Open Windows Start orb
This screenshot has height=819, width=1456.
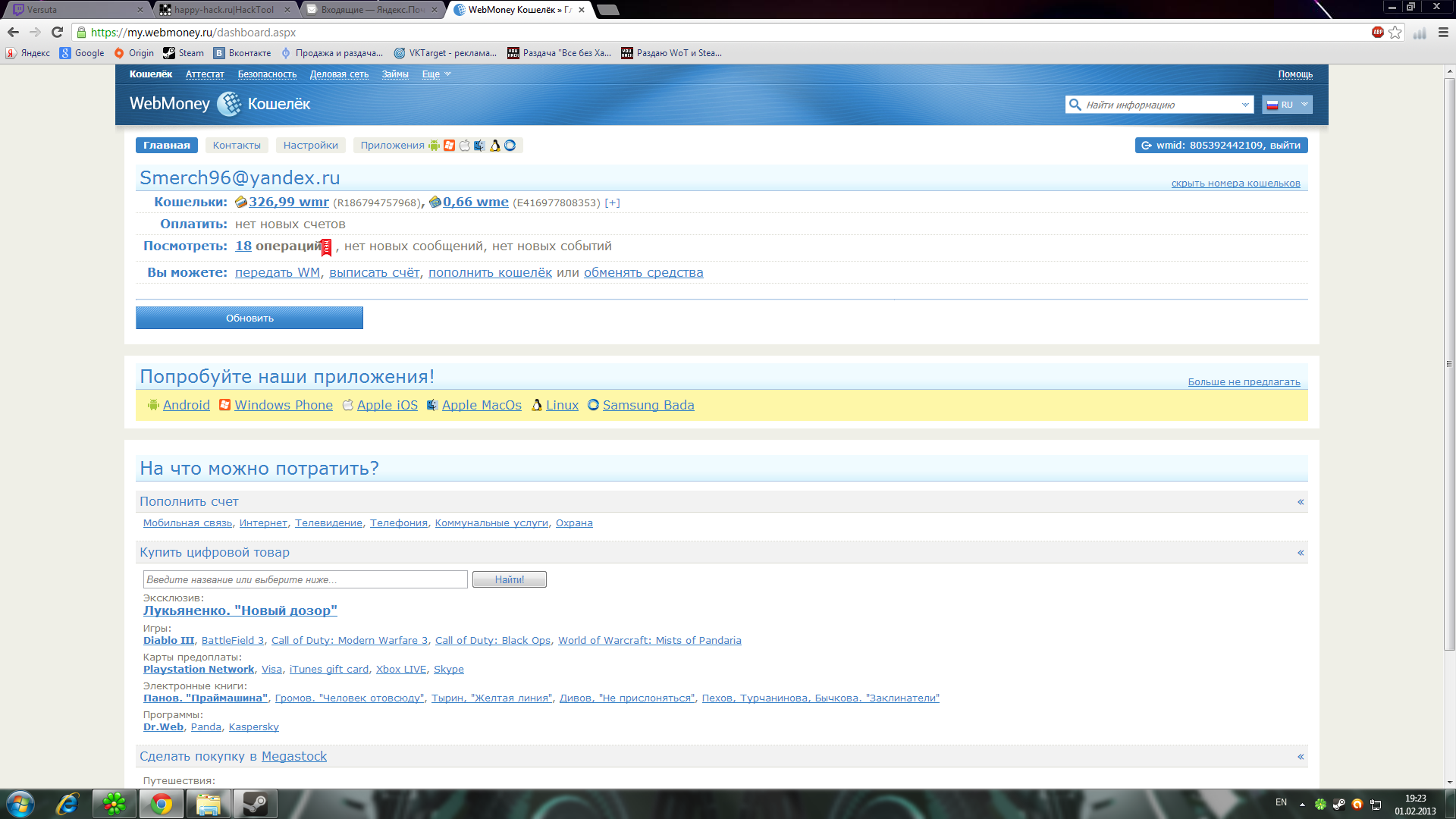(x=20, y=804)
